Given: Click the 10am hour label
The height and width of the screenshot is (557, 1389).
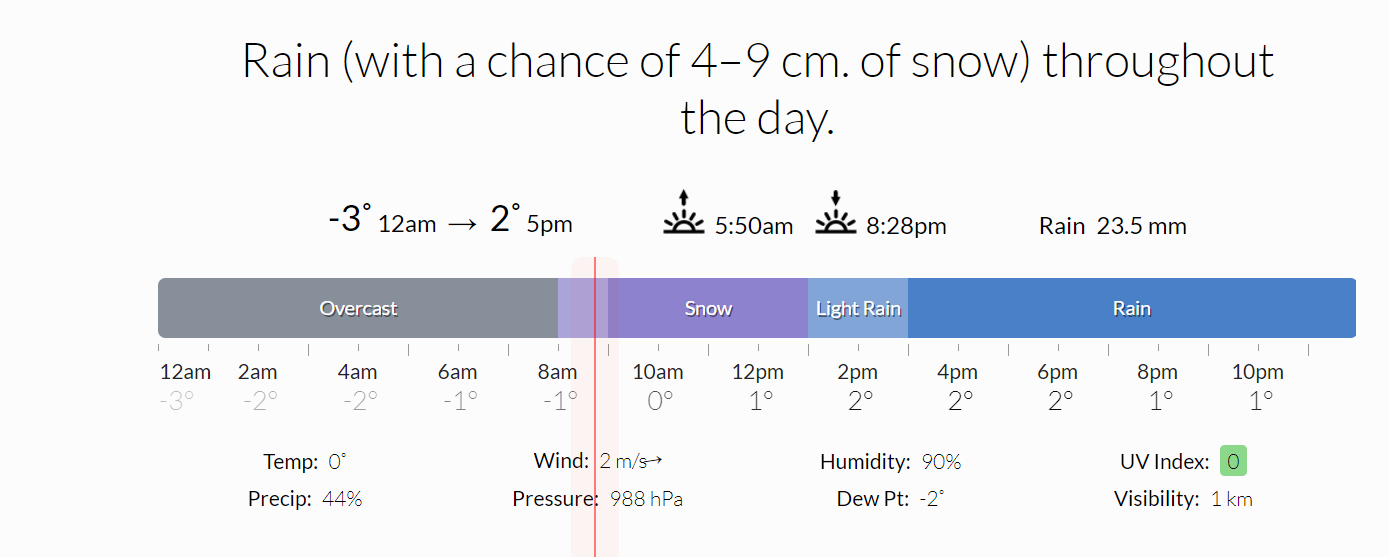Looking at the screenshot, I should pyautogui.click(x=658, y=372).
